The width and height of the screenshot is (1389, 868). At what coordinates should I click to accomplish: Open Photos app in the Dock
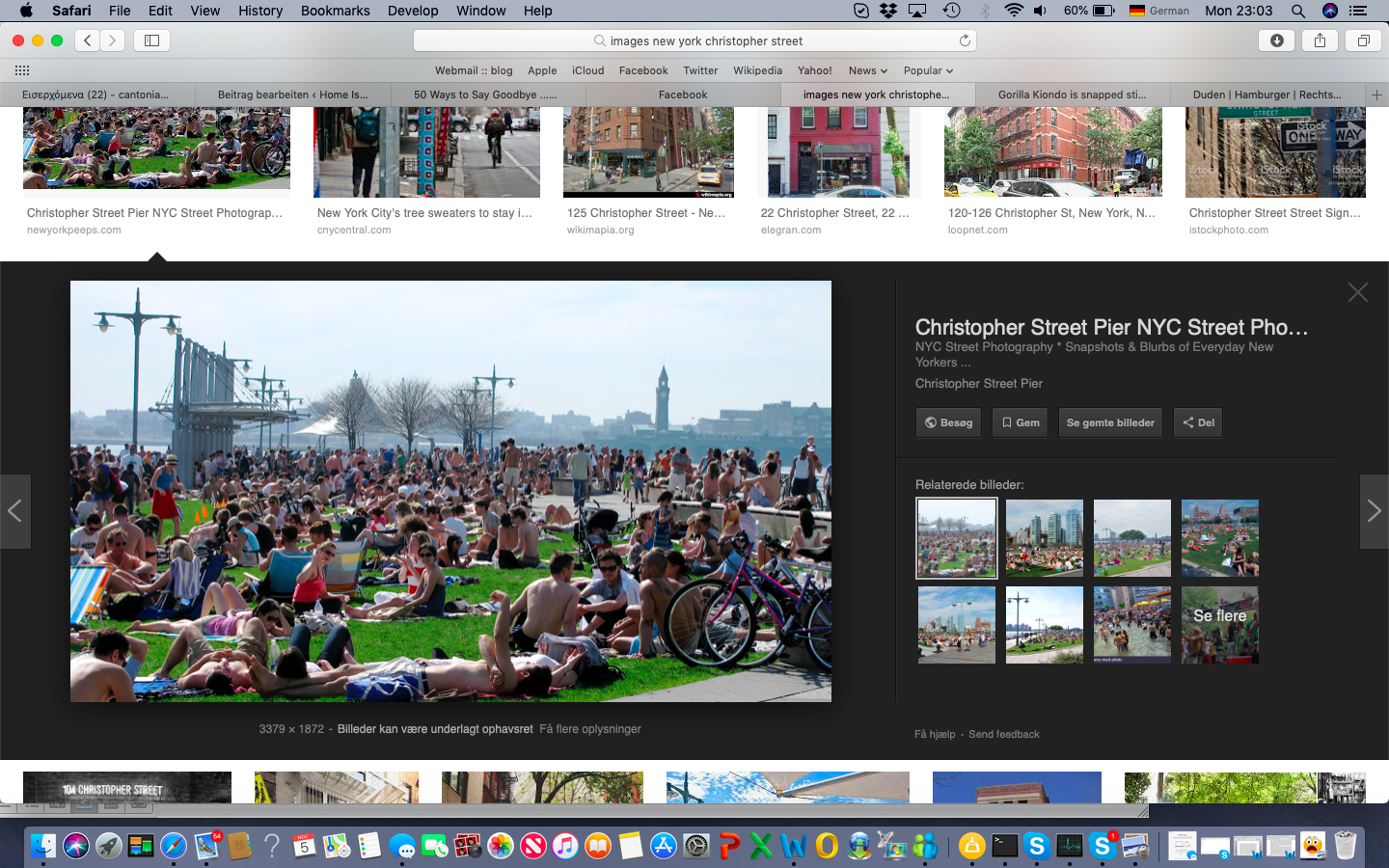pyautogui.click(x=501, y=846)
